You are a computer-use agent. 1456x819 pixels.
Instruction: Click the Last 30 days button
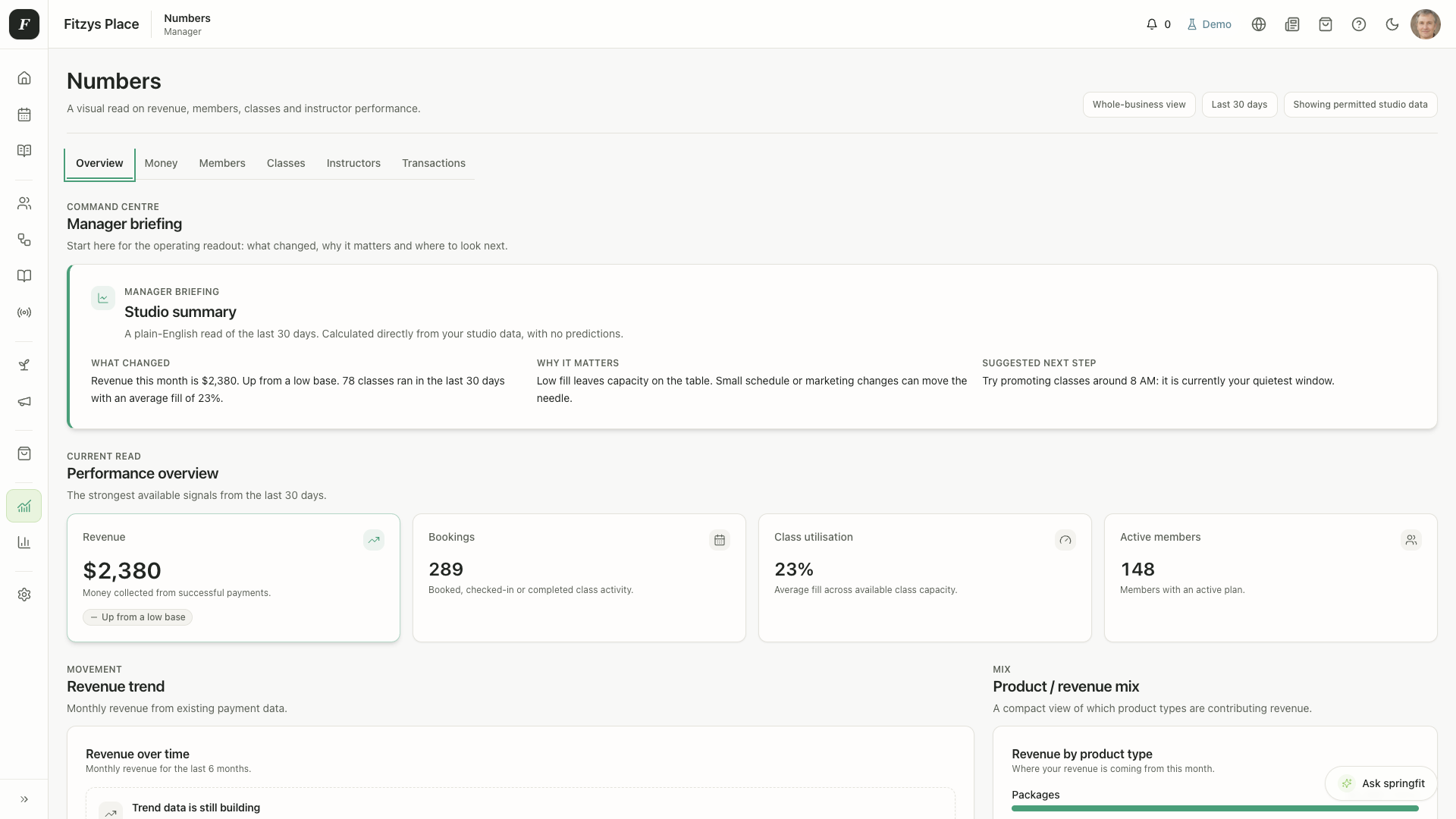(1239, 105)
